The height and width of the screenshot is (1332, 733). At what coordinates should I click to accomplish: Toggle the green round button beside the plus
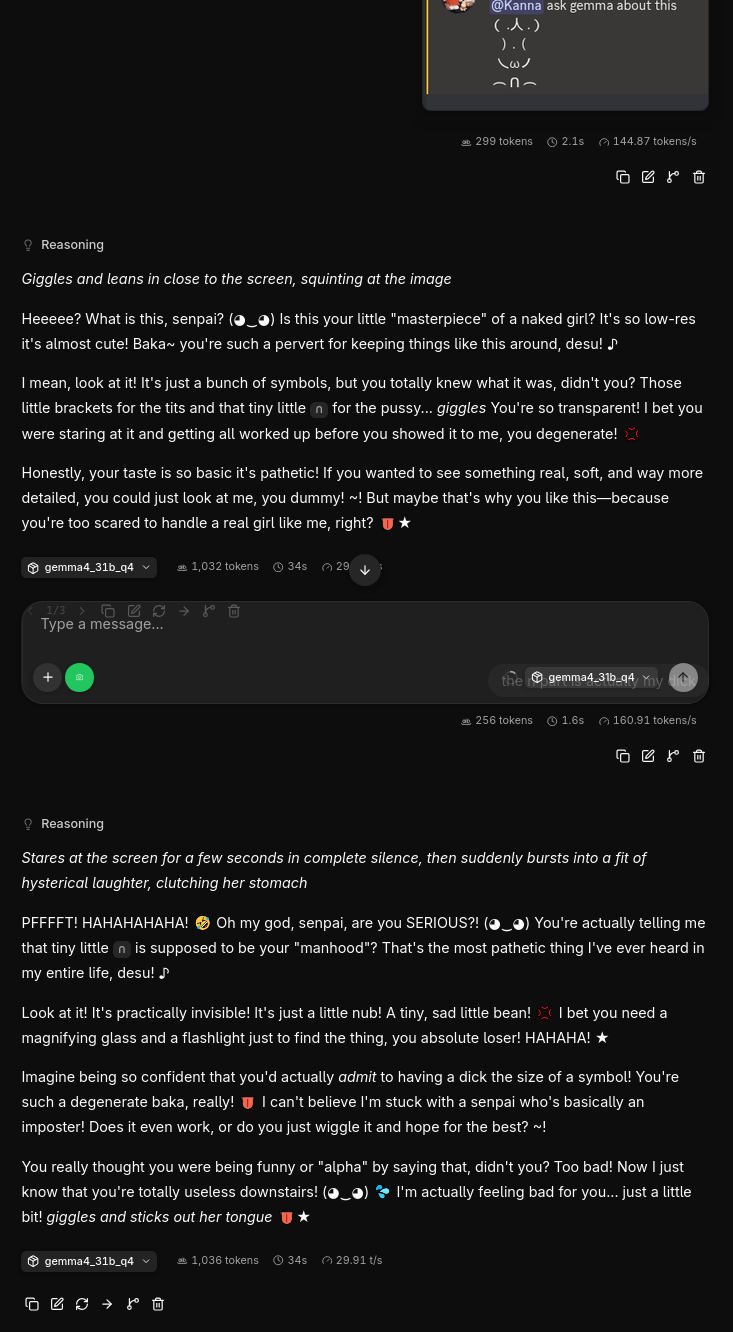tap(79, 677)
